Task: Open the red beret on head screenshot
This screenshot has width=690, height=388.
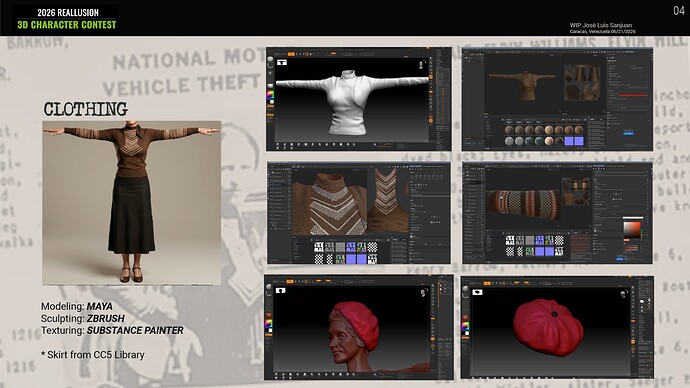Action: pyautogui.click(x=359, y=327)
